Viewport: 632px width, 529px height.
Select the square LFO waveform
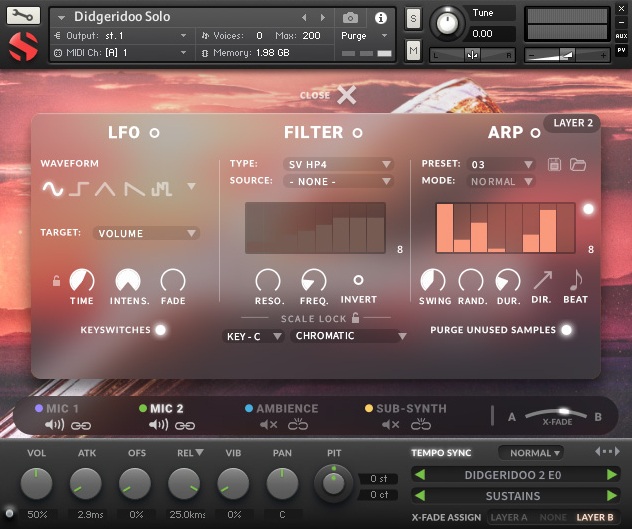point(79,188)
